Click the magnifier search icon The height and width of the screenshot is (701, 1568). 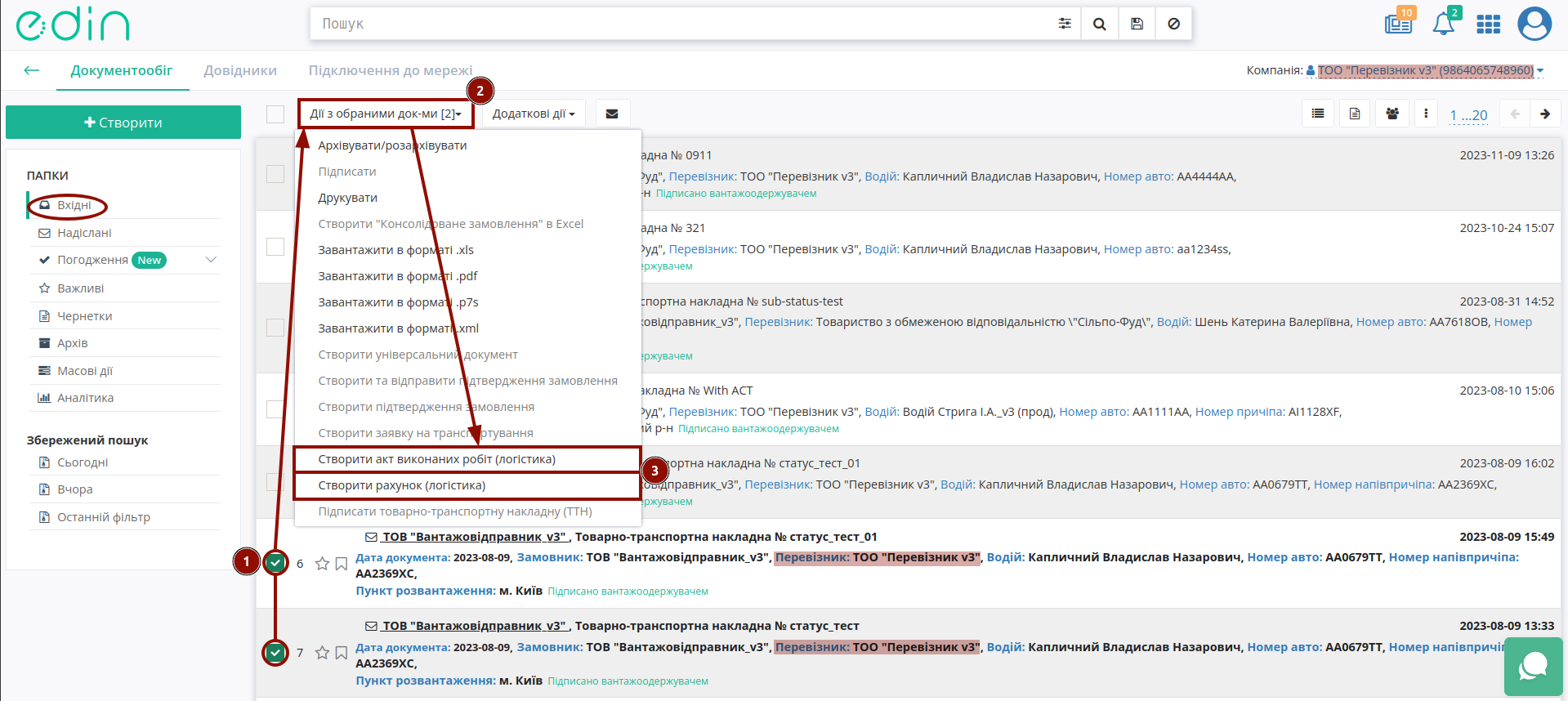pyautogui.click(x=1100, y=24)
